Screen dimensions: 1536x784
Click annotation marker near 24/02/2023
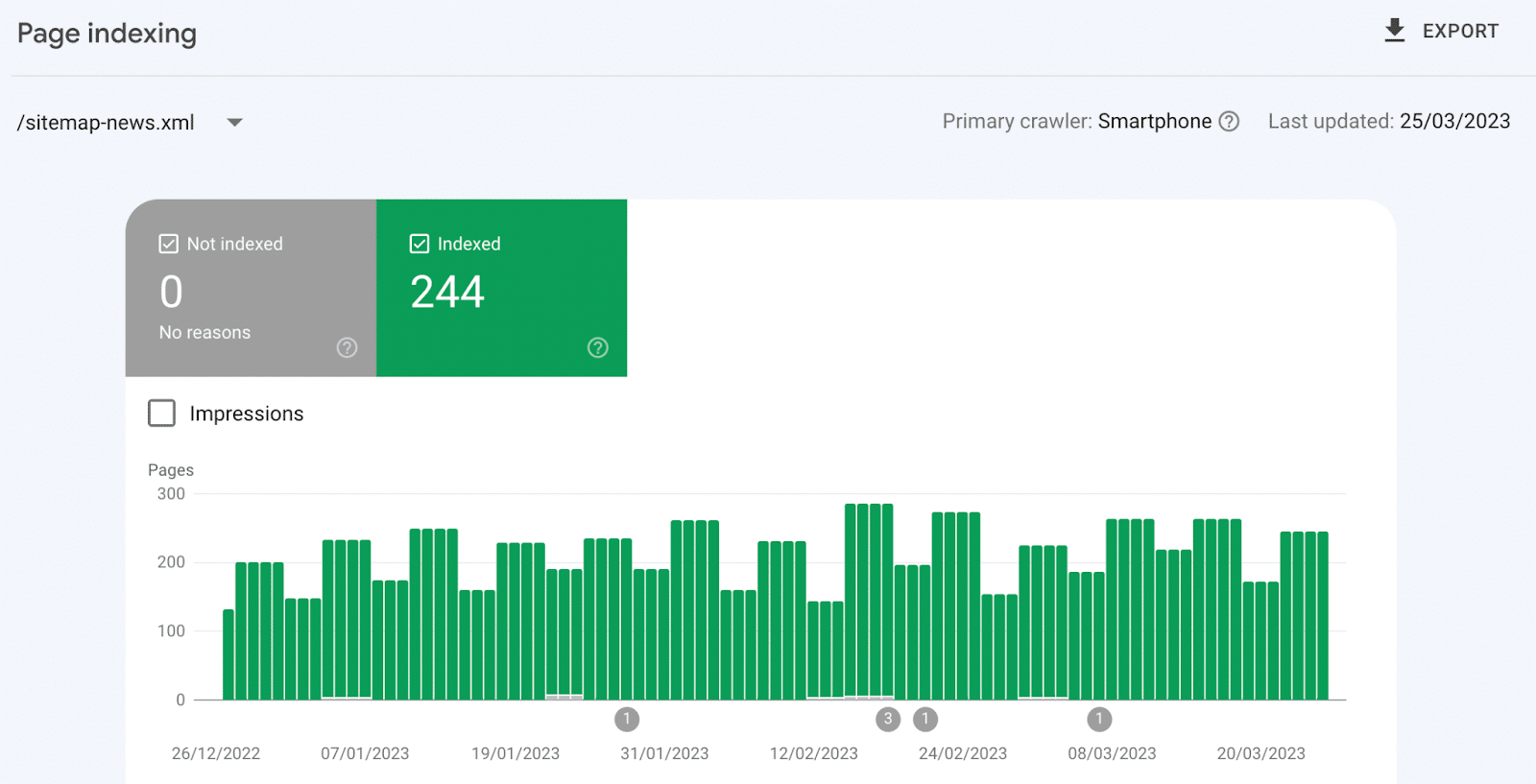click(925, 719)
